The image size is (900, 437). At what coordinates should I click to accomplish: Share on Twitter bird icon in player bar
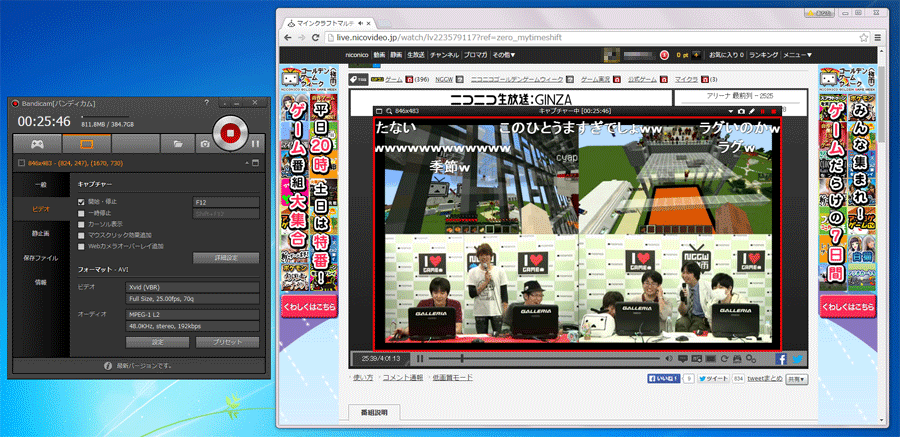797,359
